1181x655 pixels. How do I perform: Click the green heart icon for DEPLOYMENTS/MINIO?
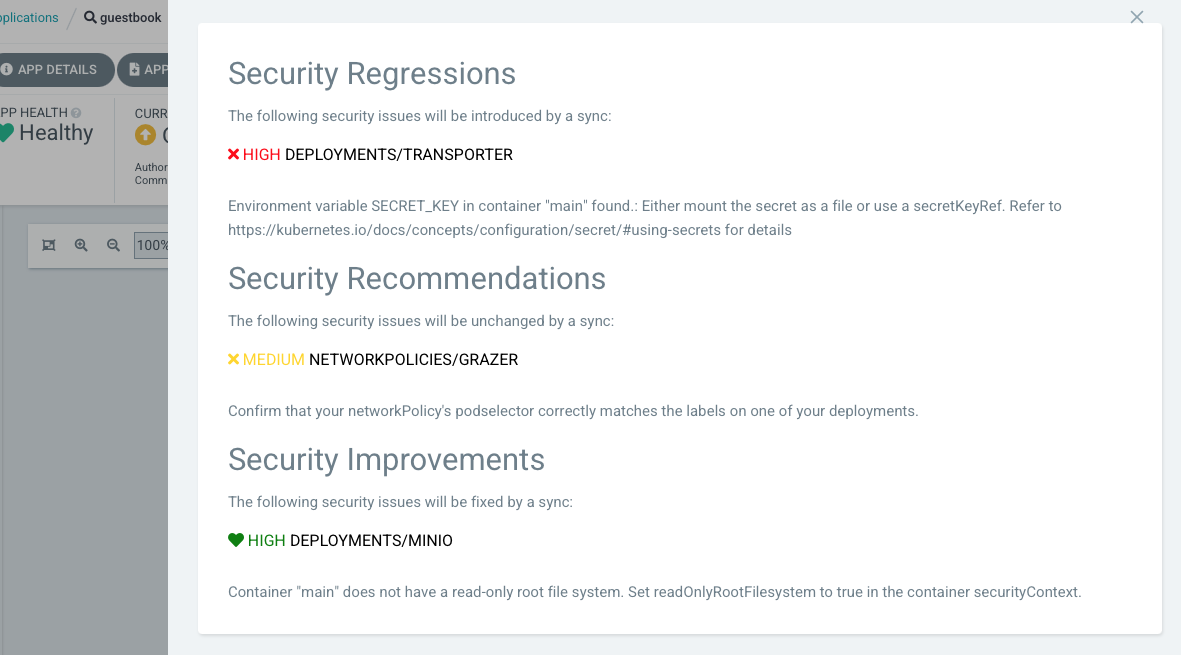click(x=234, y=539)
